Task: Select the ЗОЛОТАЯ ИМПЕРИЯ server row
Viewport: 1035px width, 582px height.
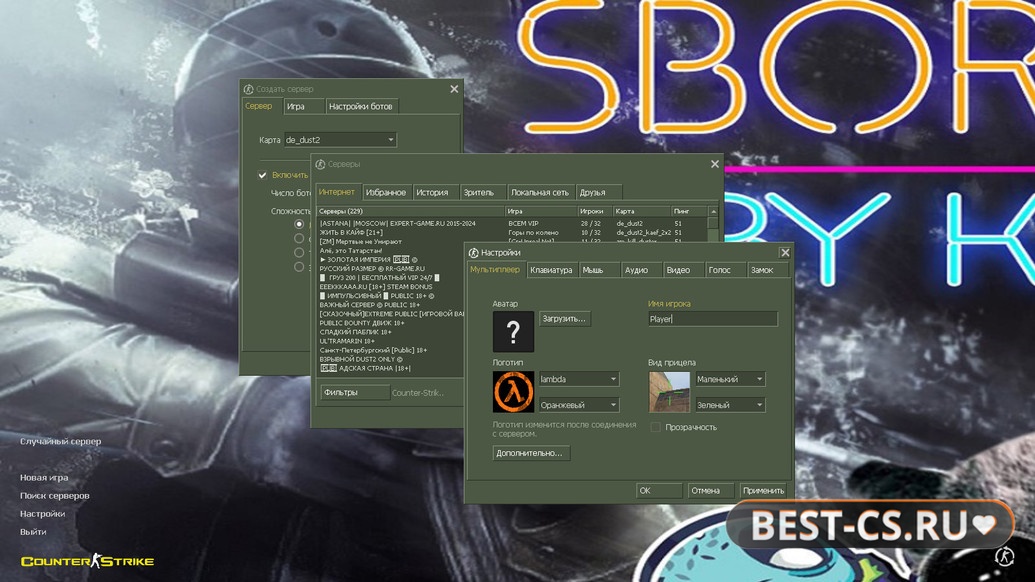Action: point(391,259)
